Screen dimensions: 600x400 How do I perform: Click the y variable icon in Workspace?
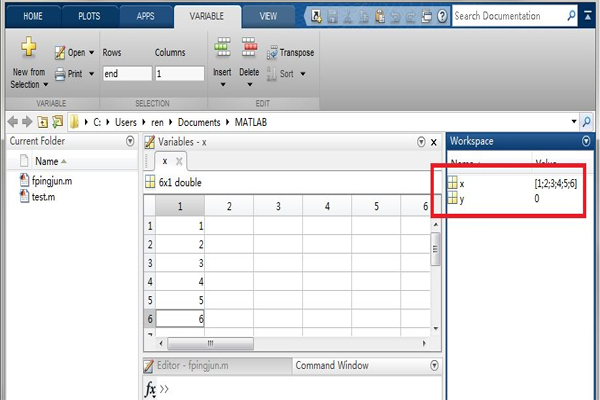453,198
